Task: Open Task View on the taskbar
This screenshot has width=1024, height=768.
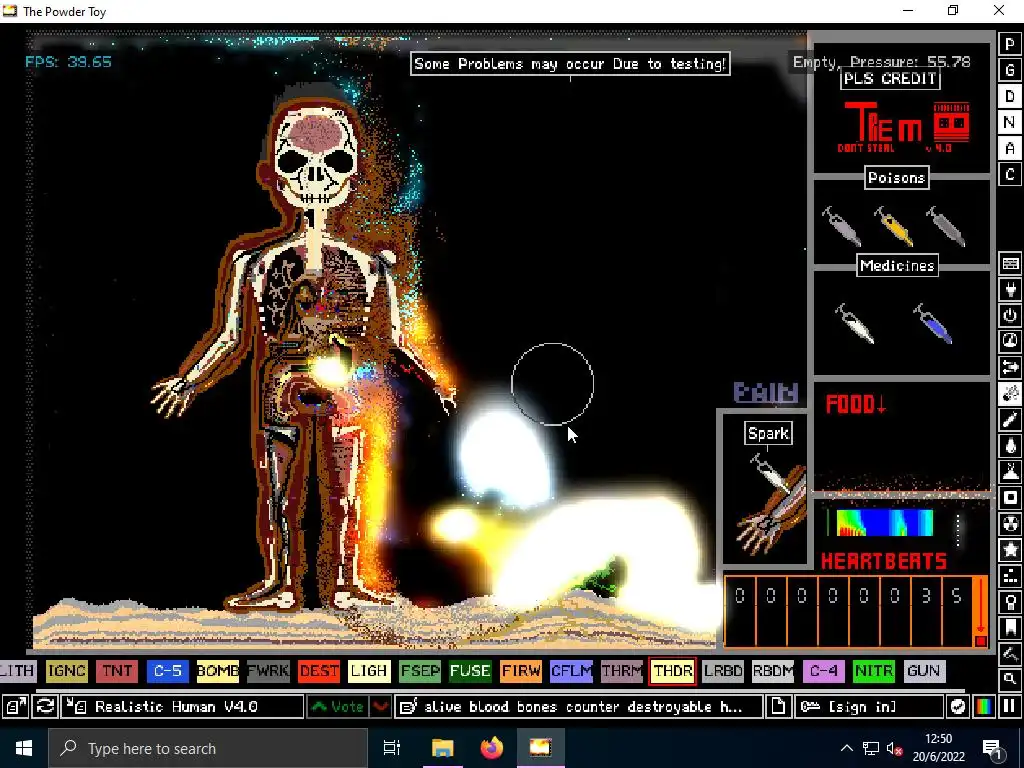Action: (392, 748)
